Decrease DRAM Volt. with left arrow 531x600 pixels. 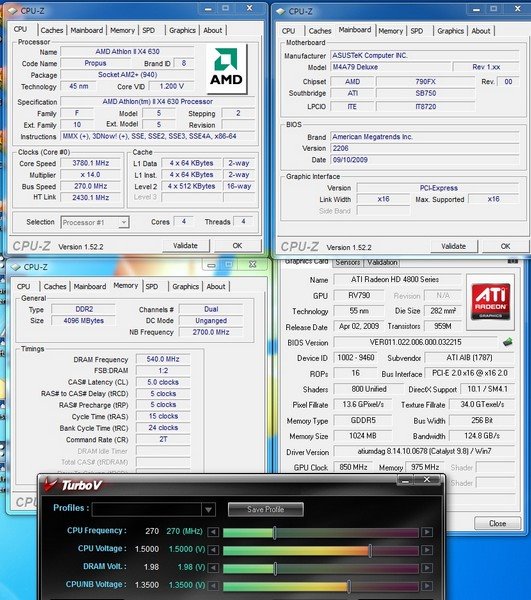pos(213,568)
